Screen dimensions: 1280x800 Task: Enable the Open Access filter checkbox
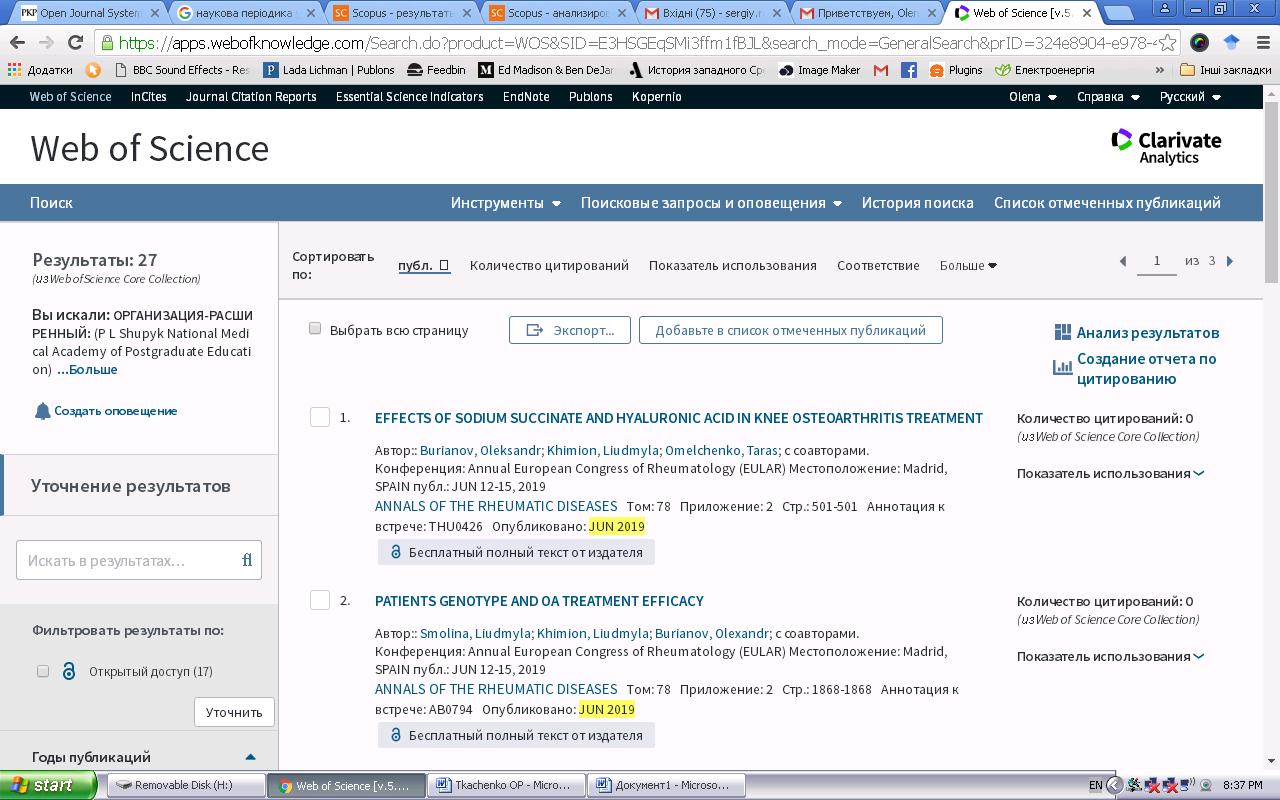pyautogui.click(x=43, y=671)
